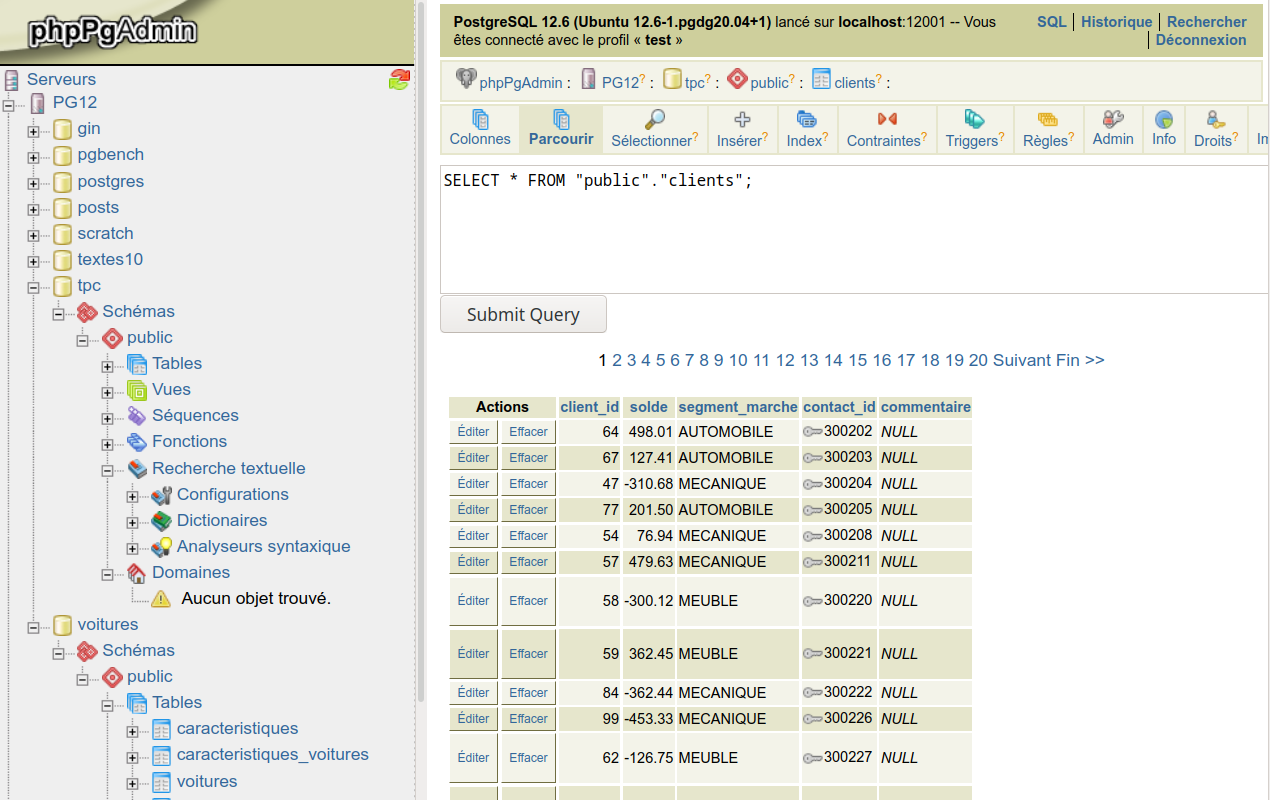The width and height of the screenshot is (1270, 800).
Task: Click the Admin tab icon
Action: 1113,120
